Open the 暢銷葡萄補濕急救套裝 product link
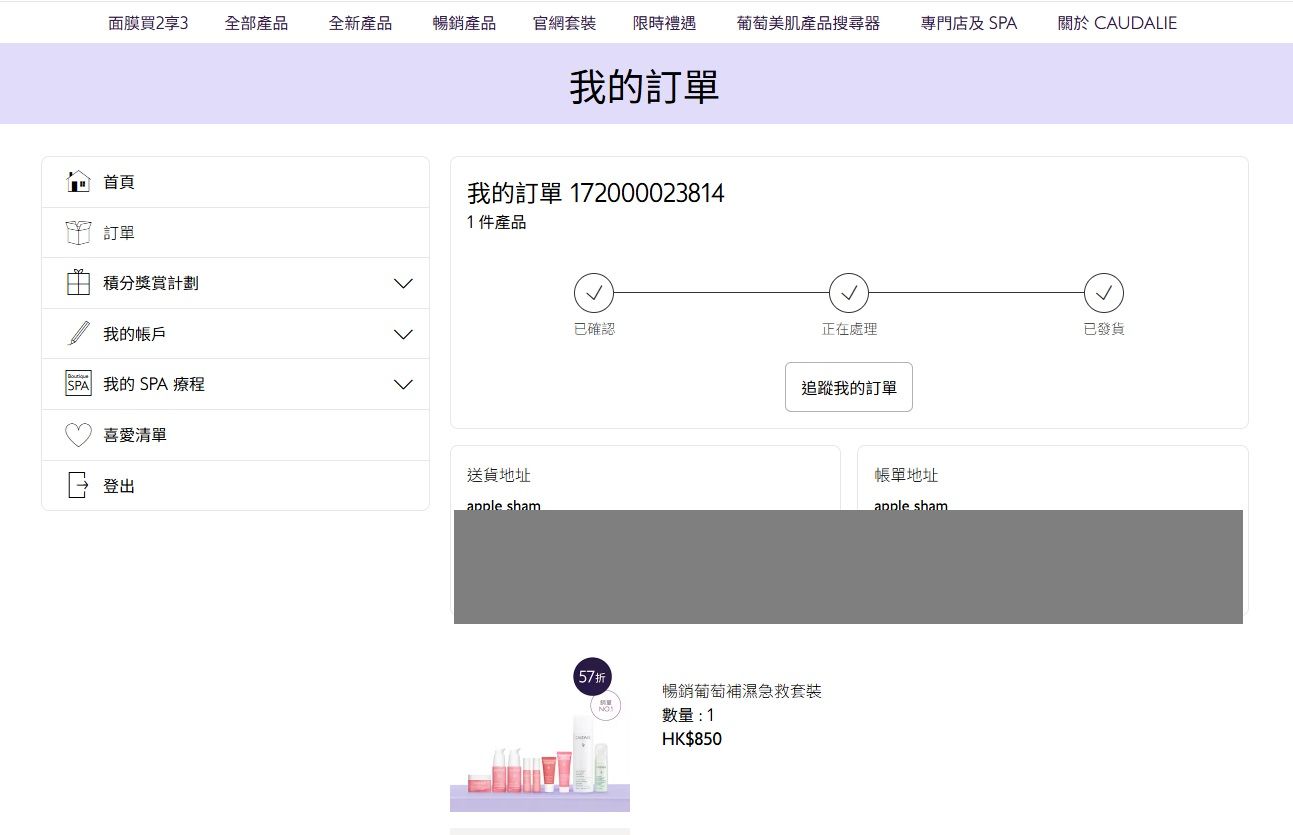 [x=742, y=691]
